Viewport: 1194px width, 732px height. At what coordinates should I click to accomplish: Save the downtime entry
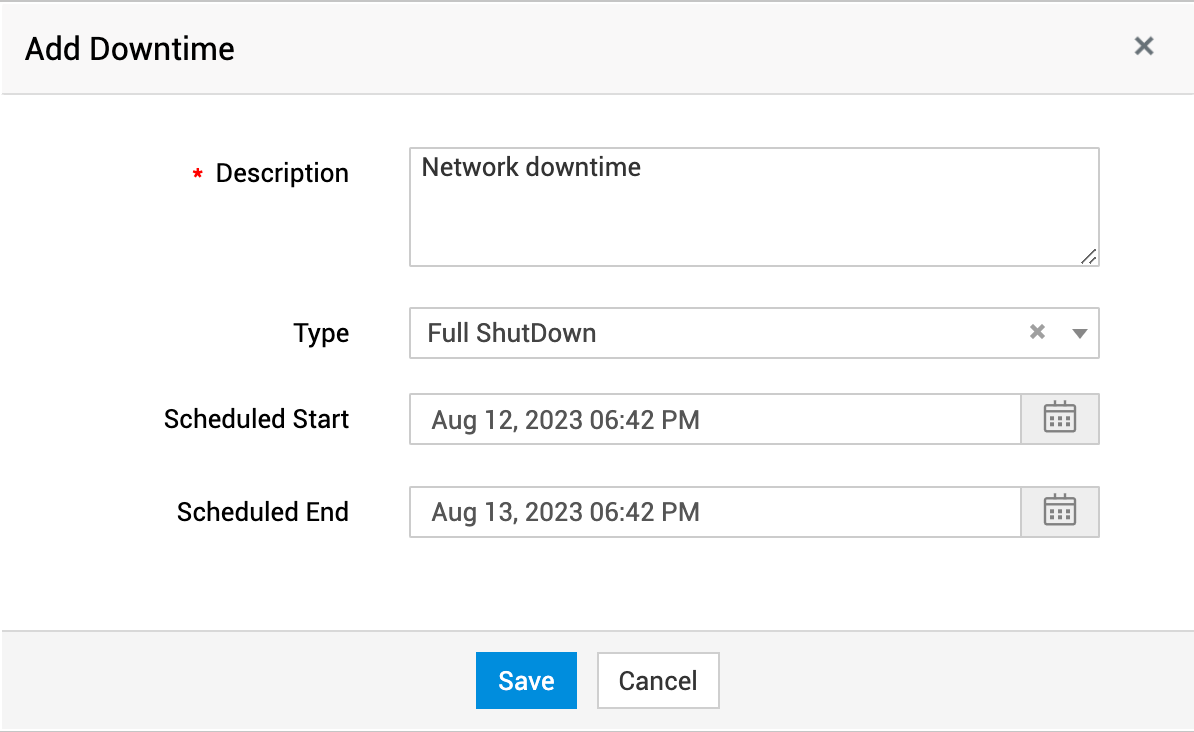(526, 681)
